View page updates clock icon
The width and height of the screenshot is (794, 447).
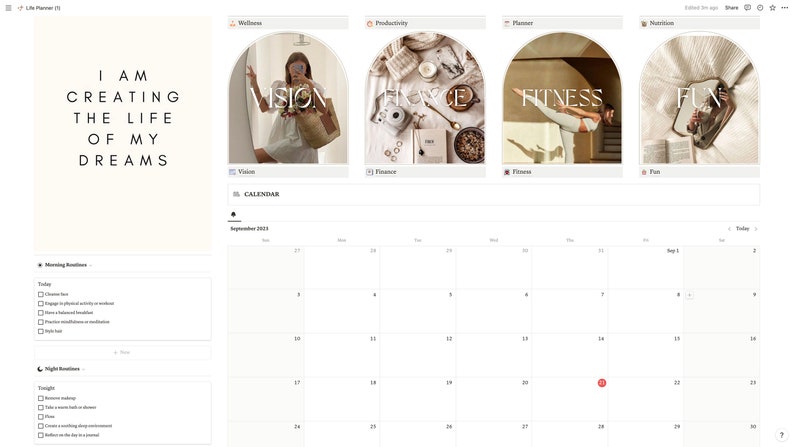760,8
